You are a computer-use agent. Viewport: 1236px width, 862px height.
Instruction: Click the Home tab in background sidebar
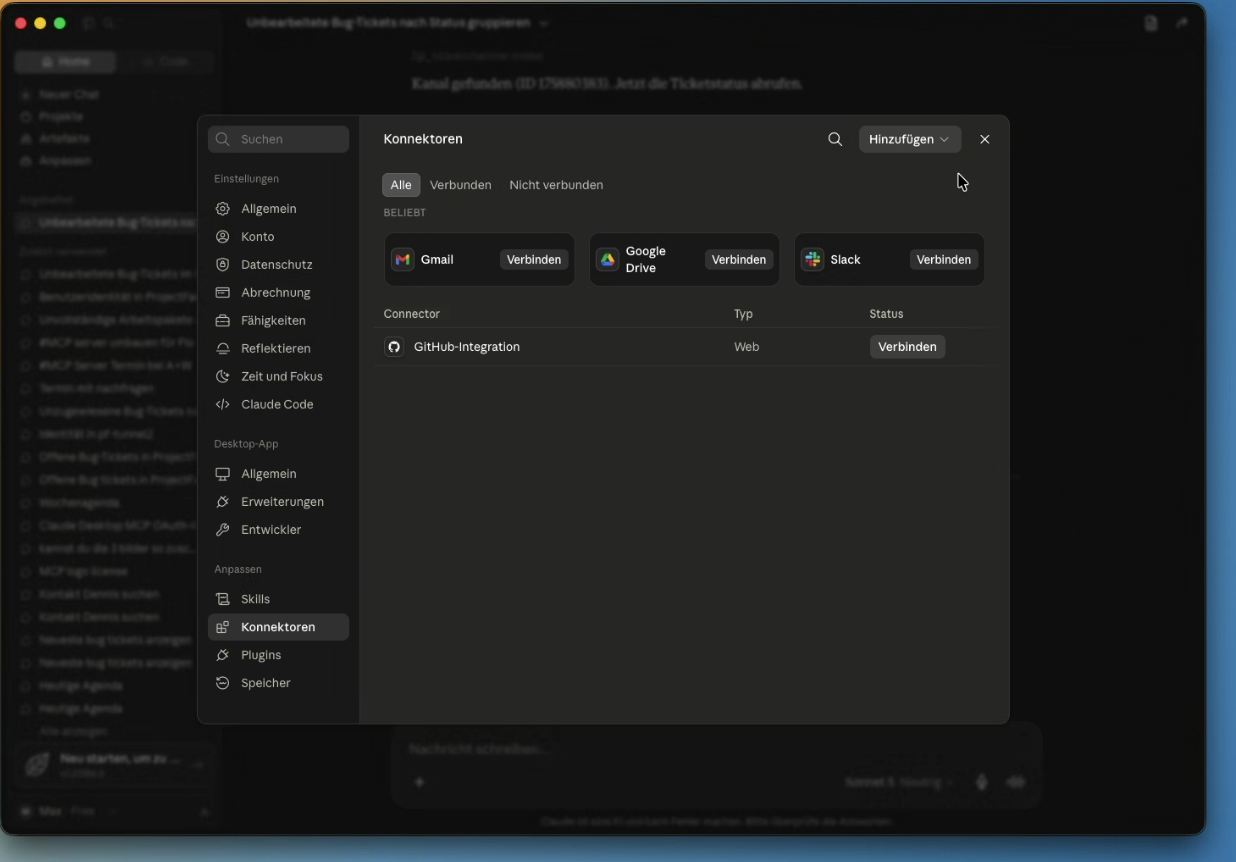click(x=65, y=62)
